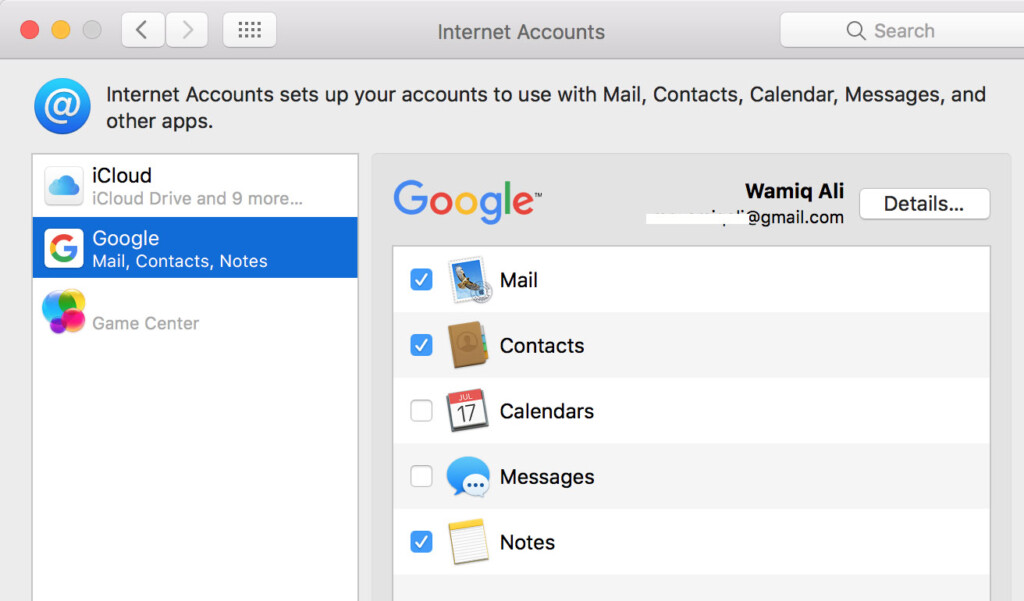
Task: Click "iCloud Drive and 9 more..." subtitle
Action: [x=197, y=199]
